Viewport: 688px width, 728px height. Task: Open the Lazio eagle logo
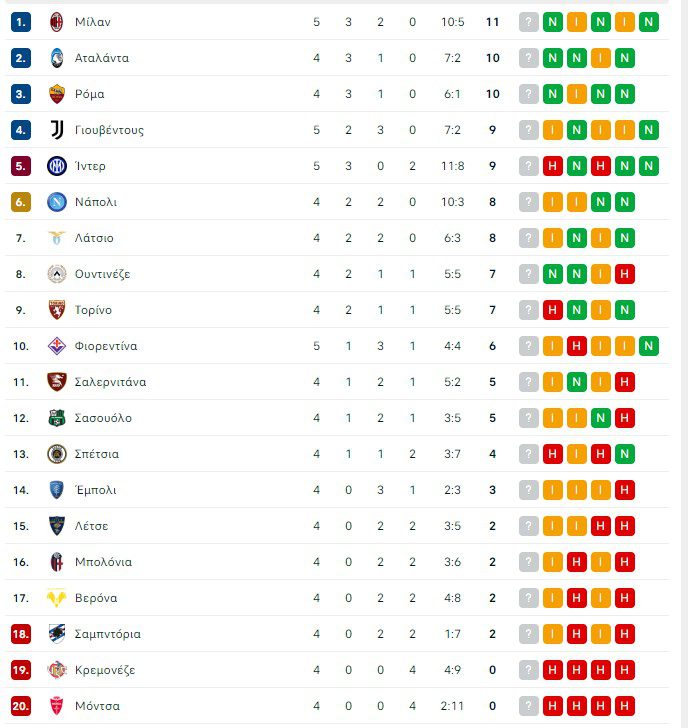57,238
